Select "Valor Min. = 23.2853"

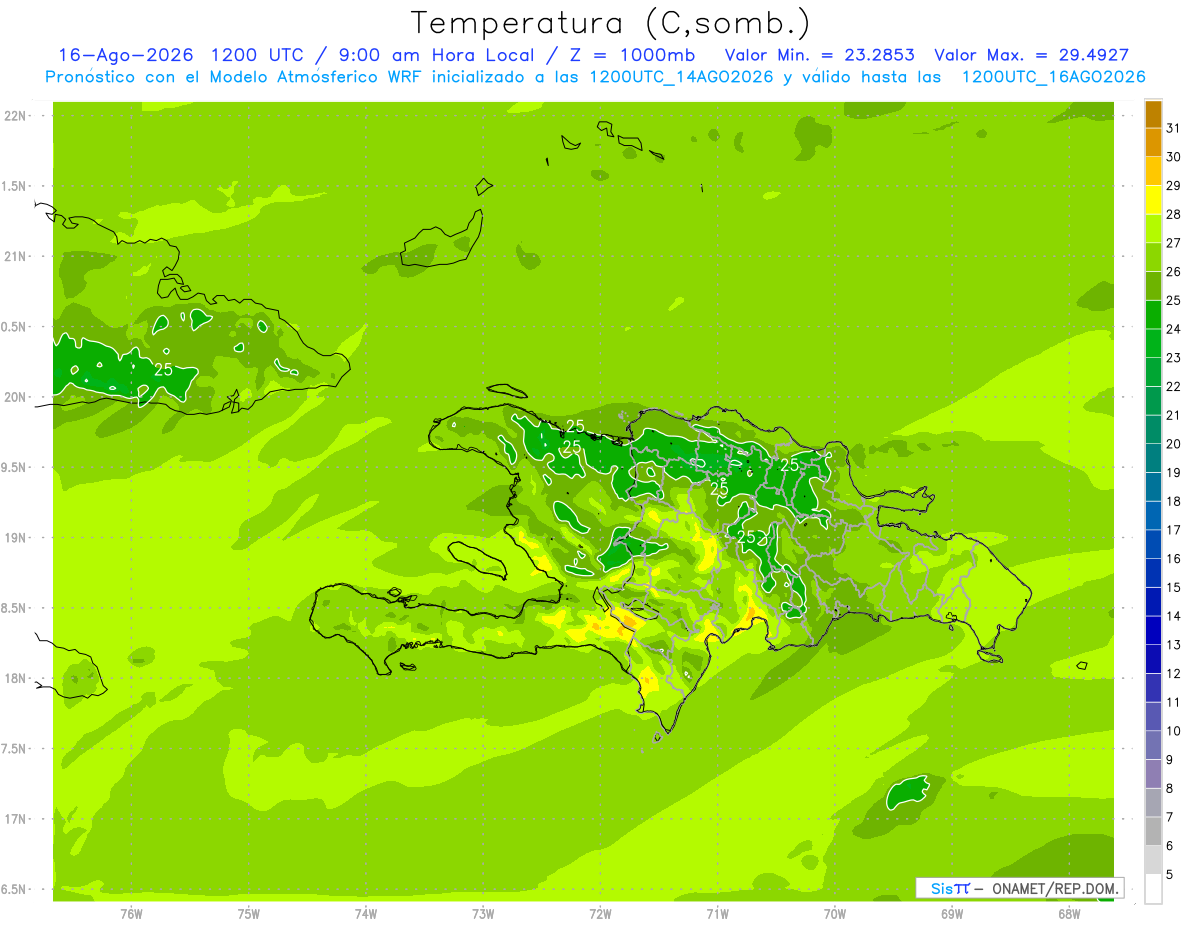click(819, 55)
